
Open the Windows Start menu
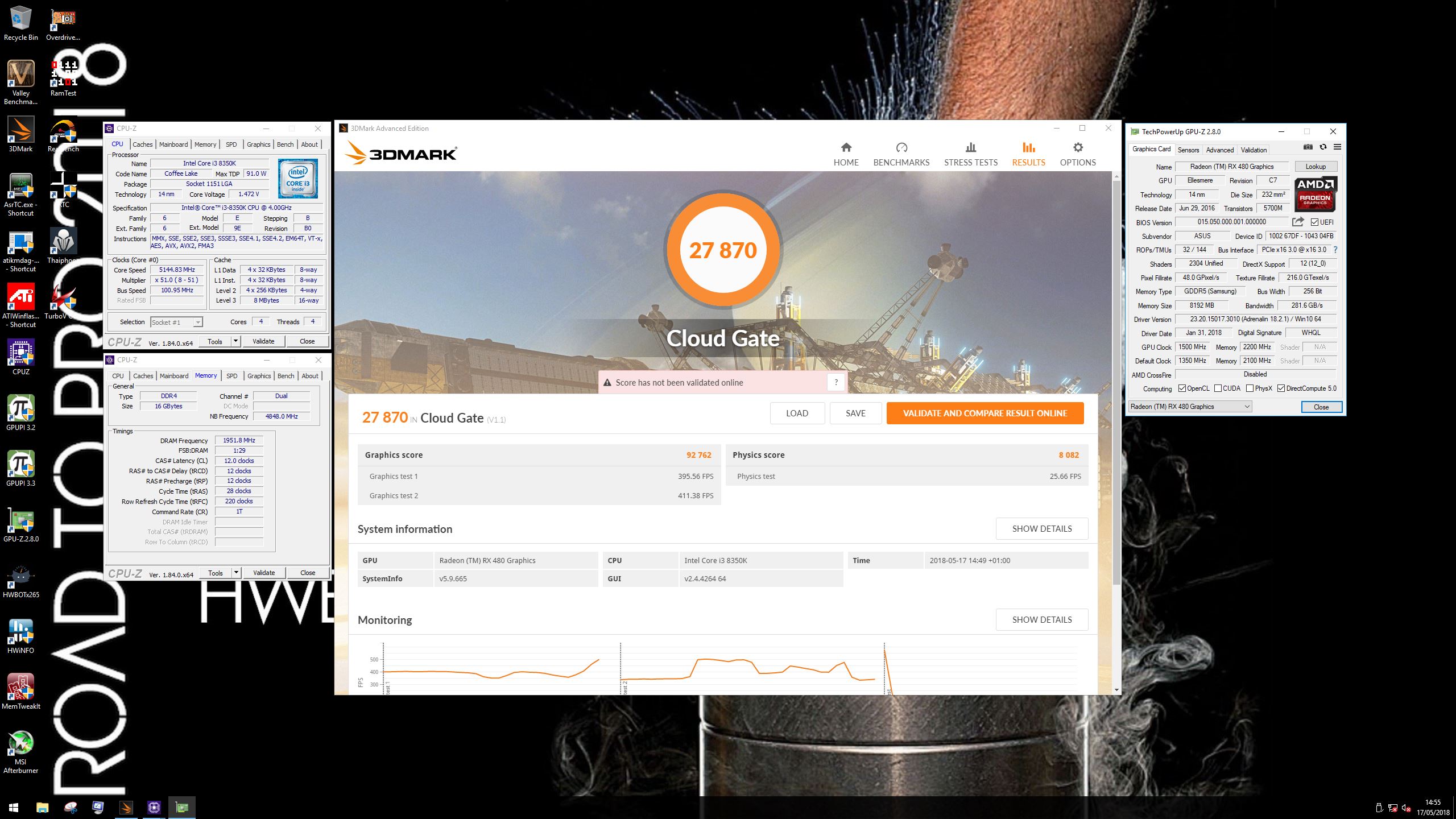(14, 807)
